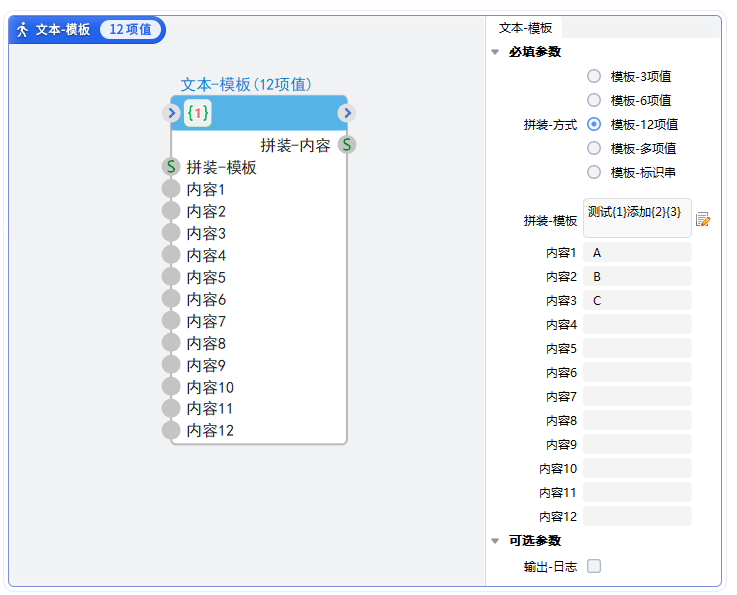Open the 拼装-模板 edit pencil icon
737x595 pixels.
pos(703,220)
